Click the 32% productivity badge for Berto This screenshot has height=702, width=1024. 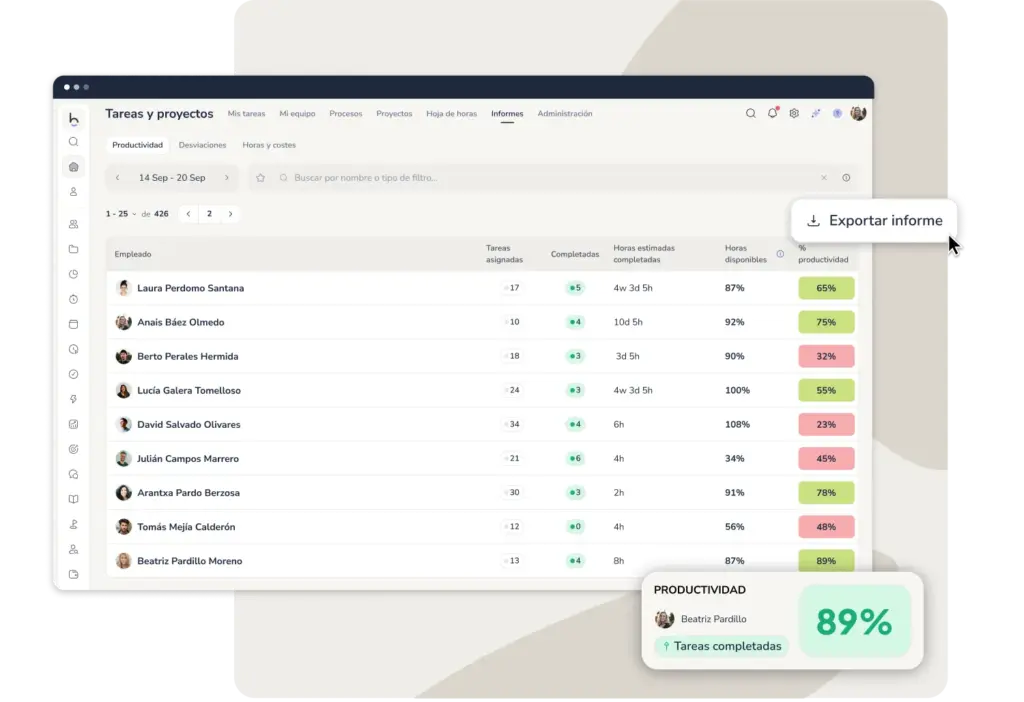[x=826, y=357]
